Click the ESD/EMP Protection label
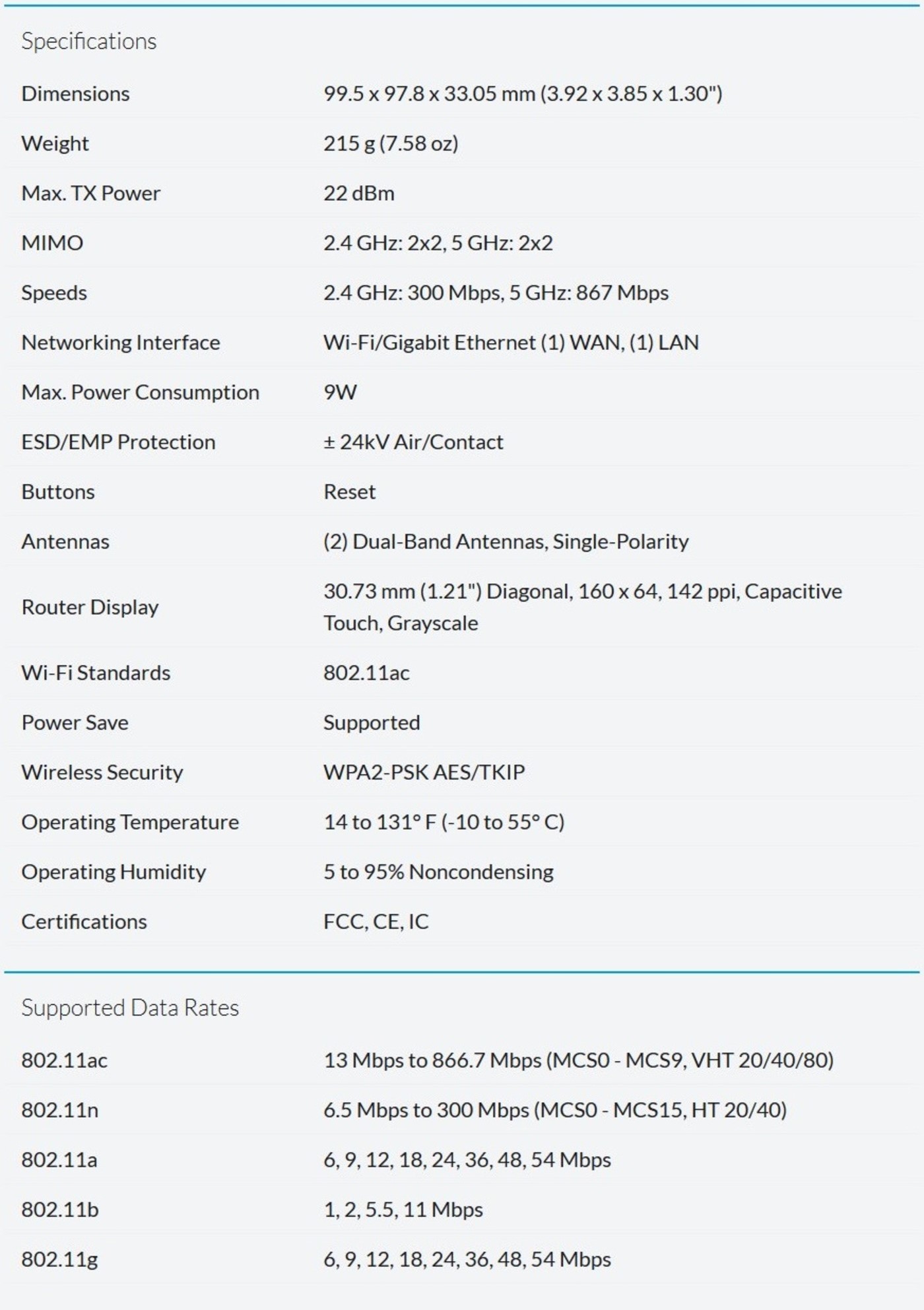This screenshot has width=924, height=1310. pyautogui.click(x=118, y=442)
